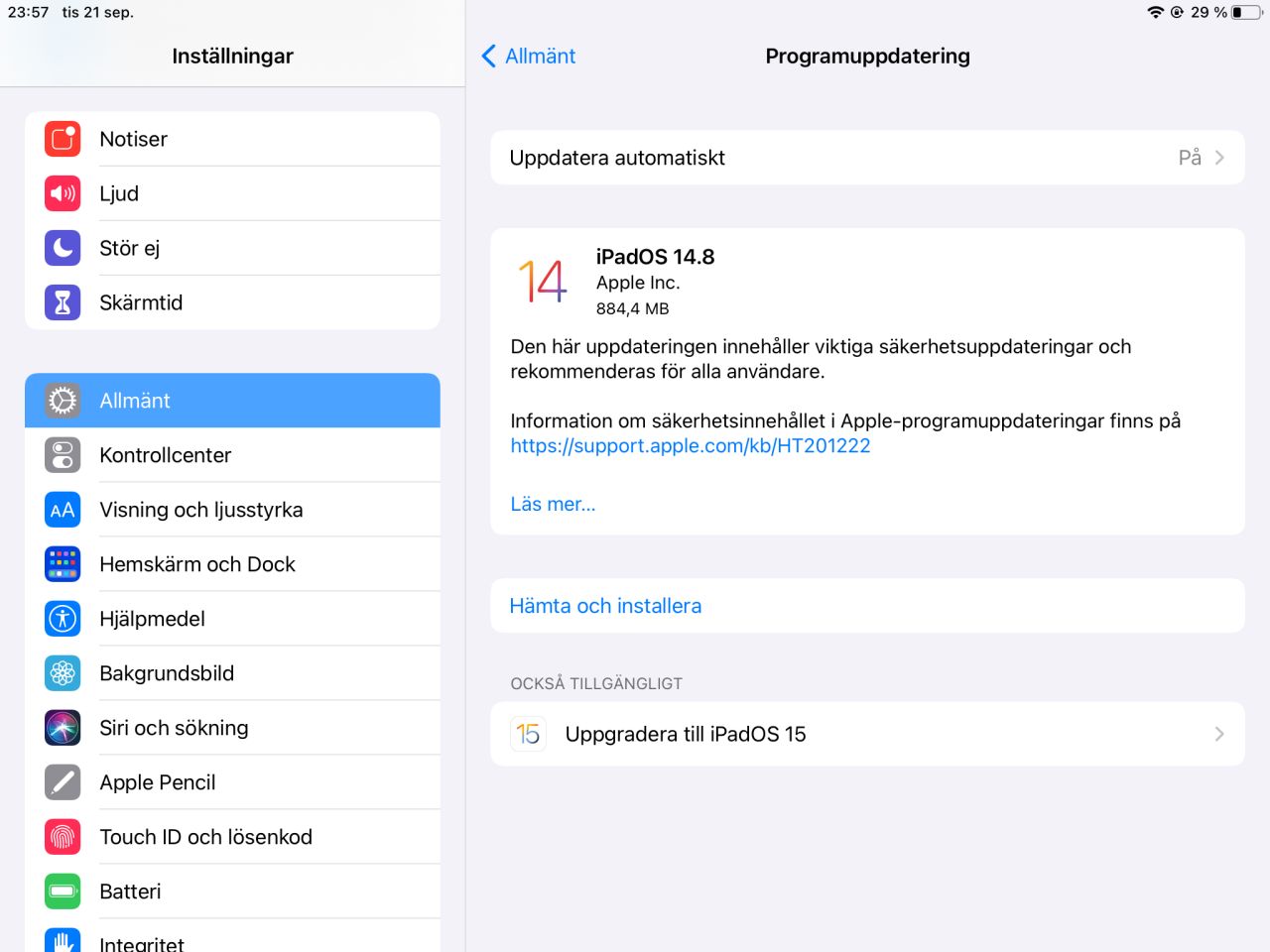Open Siri och sökning settings
The image size is (1270, 952).
click(x=232, y=728)
